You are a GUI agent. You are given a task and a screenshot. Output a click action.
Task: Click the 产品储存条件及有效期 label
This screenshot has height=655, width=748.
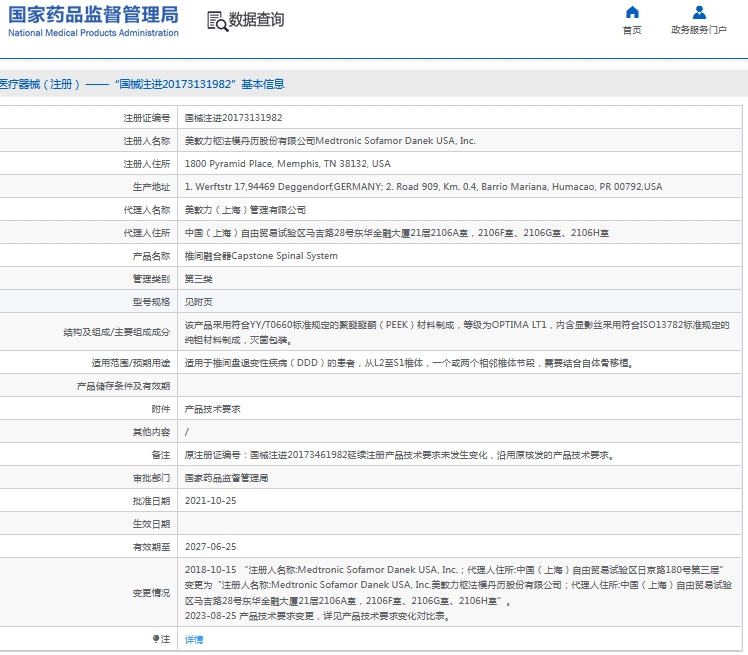(123, 386)
